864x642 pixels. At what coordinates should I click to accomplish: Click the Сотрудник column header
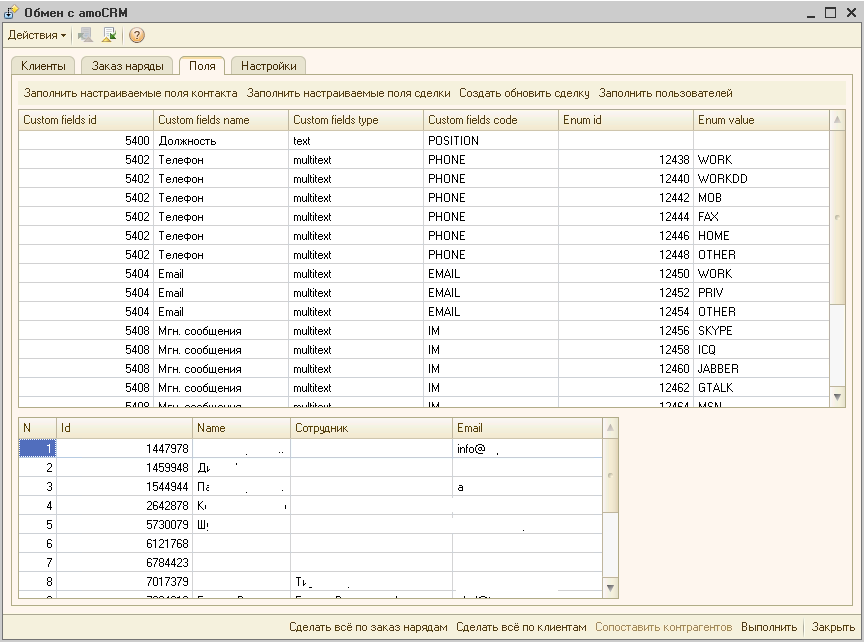click(x=371, y=428)
